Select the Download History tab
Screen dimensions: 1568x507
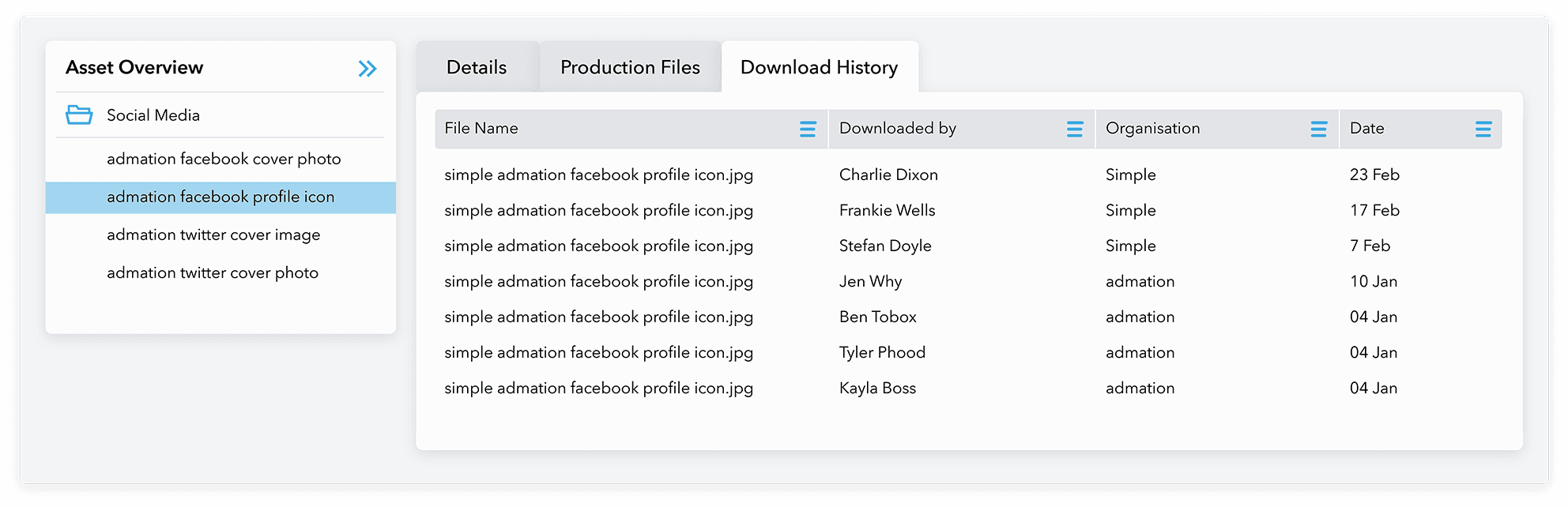pos(819,68)
